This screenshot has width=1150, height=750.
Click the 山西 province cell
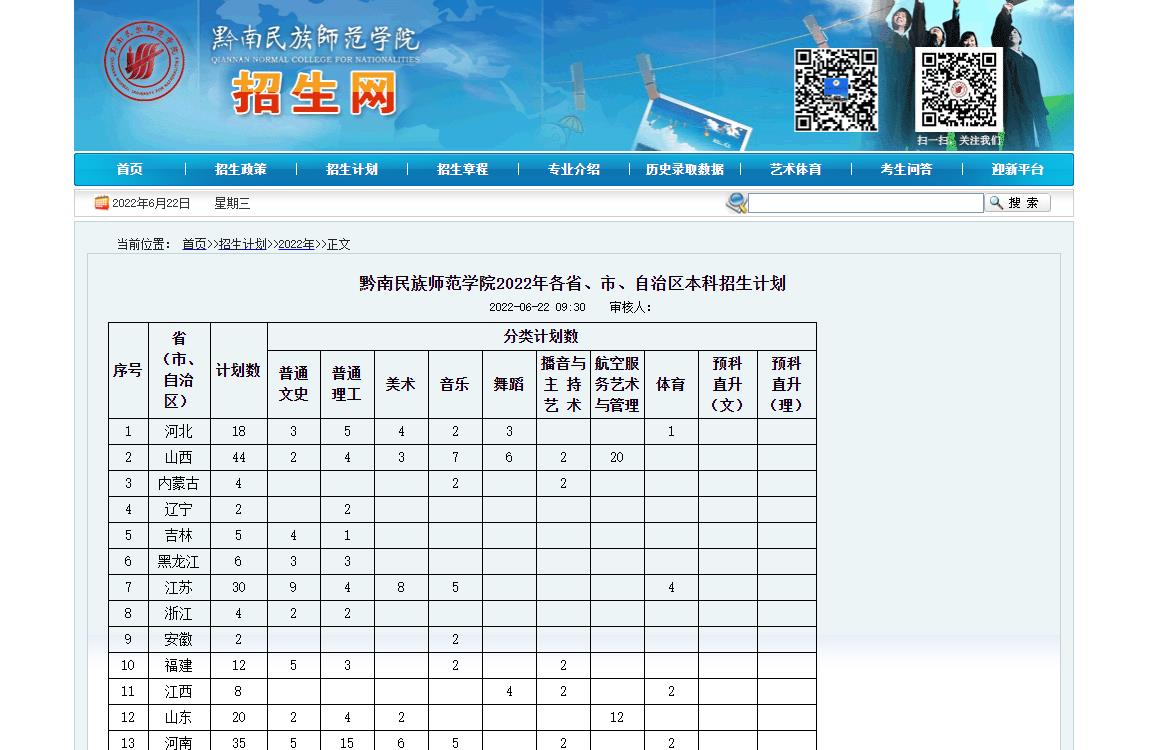178,457
